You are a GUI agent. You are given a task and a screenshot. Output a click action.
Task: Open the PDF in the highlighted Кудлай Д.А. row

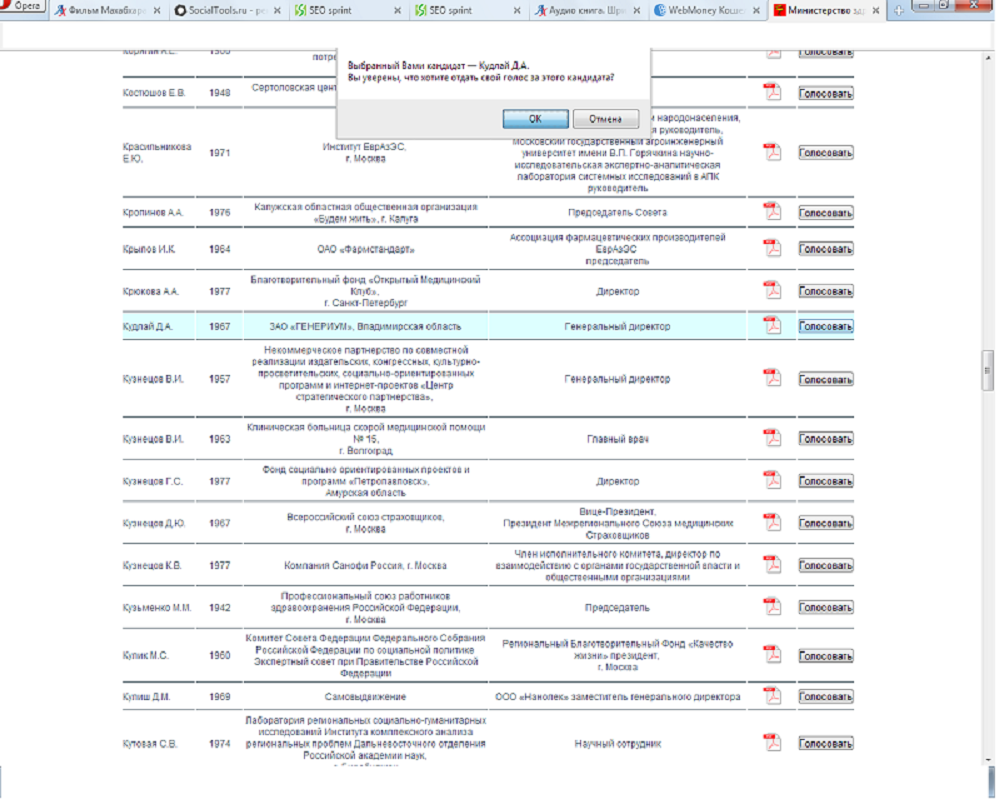click(772, 325)
